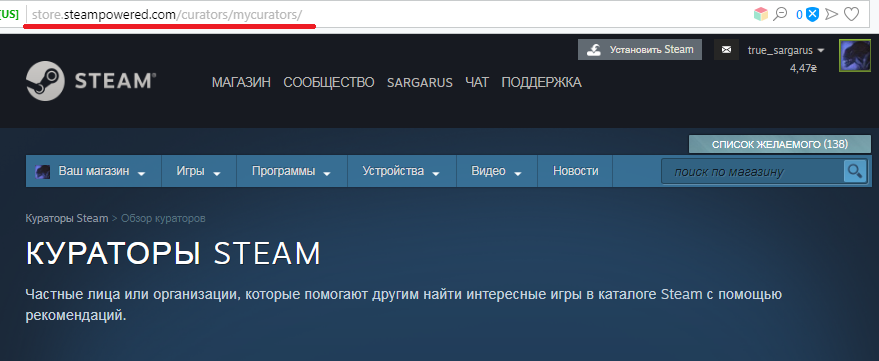Open the ЧАТ menu item
Viewport: 879px width, 361px height.
(x=476, y=82)
